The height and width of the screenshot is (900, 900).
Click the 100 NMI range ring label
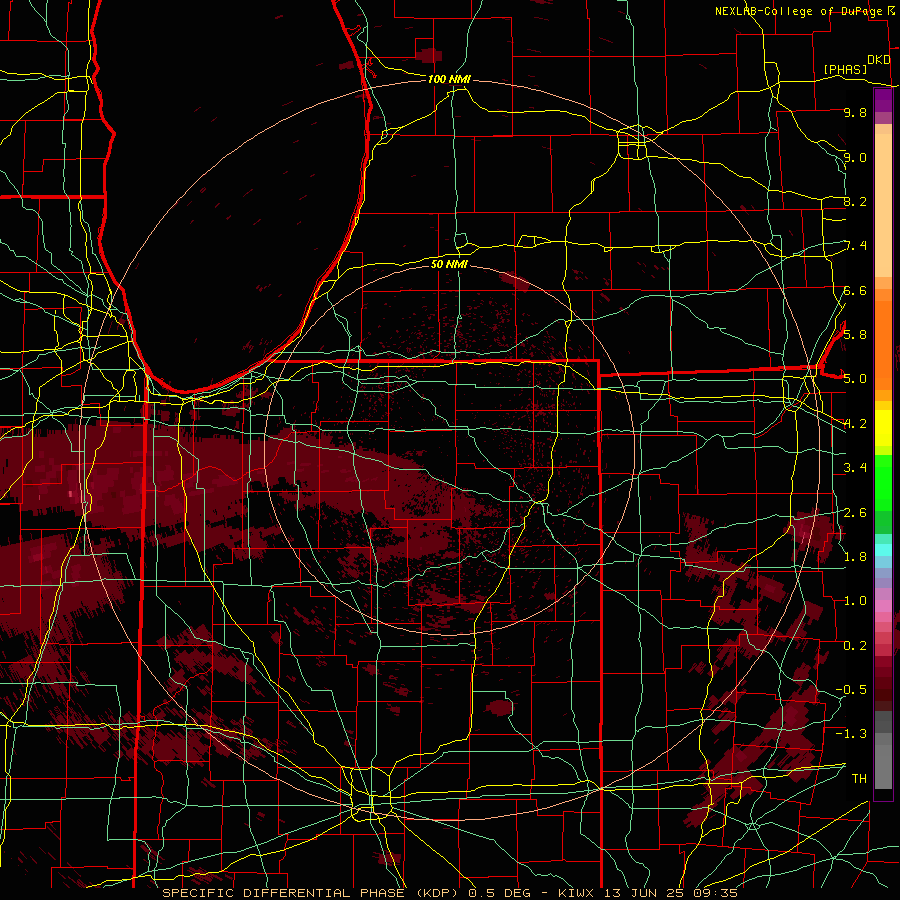click(x=449, y=79)
